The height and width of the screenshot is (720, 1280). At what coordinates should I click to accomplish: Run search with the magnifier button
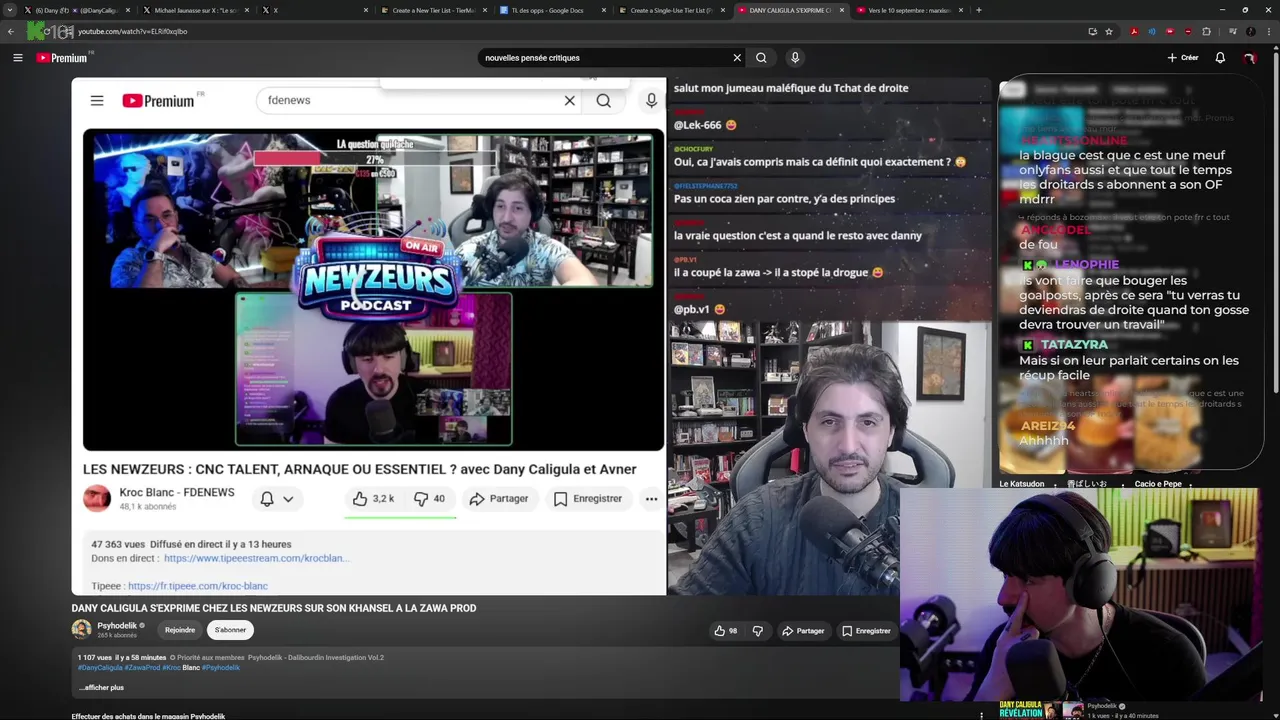(x=761, y=58)
